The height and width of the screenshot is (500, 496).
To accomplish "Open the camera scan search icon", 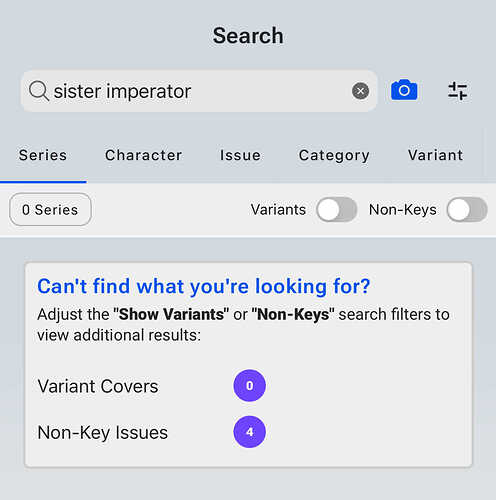I will 404,90.
